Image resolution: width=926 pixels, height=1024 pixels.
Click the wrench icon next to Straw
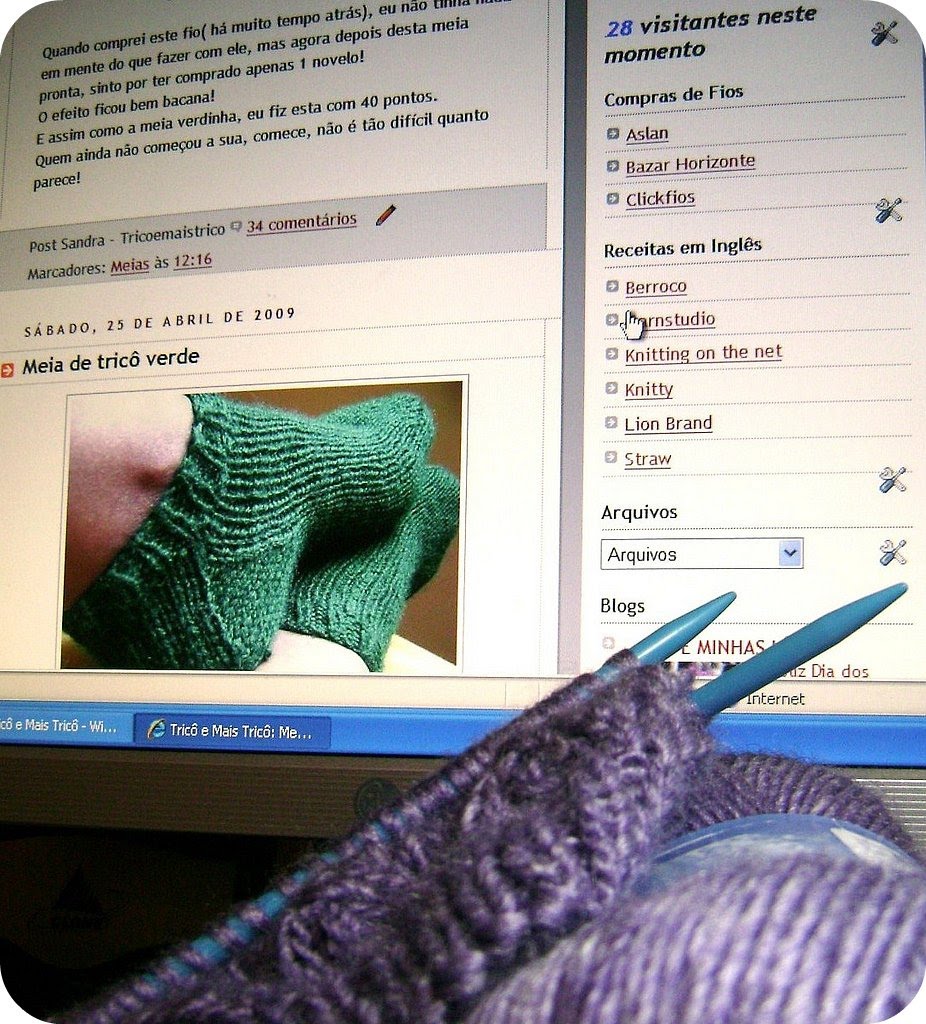pyautogui.click(x=892, y=479)
